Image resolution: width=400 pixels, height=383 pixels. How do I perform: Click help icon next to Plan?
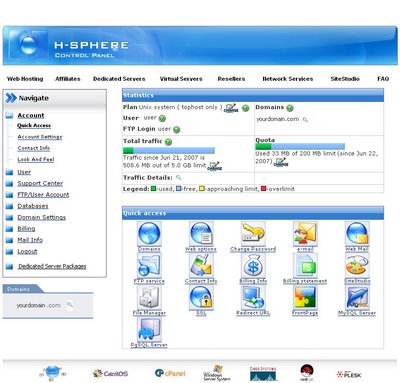coord(245,108)
